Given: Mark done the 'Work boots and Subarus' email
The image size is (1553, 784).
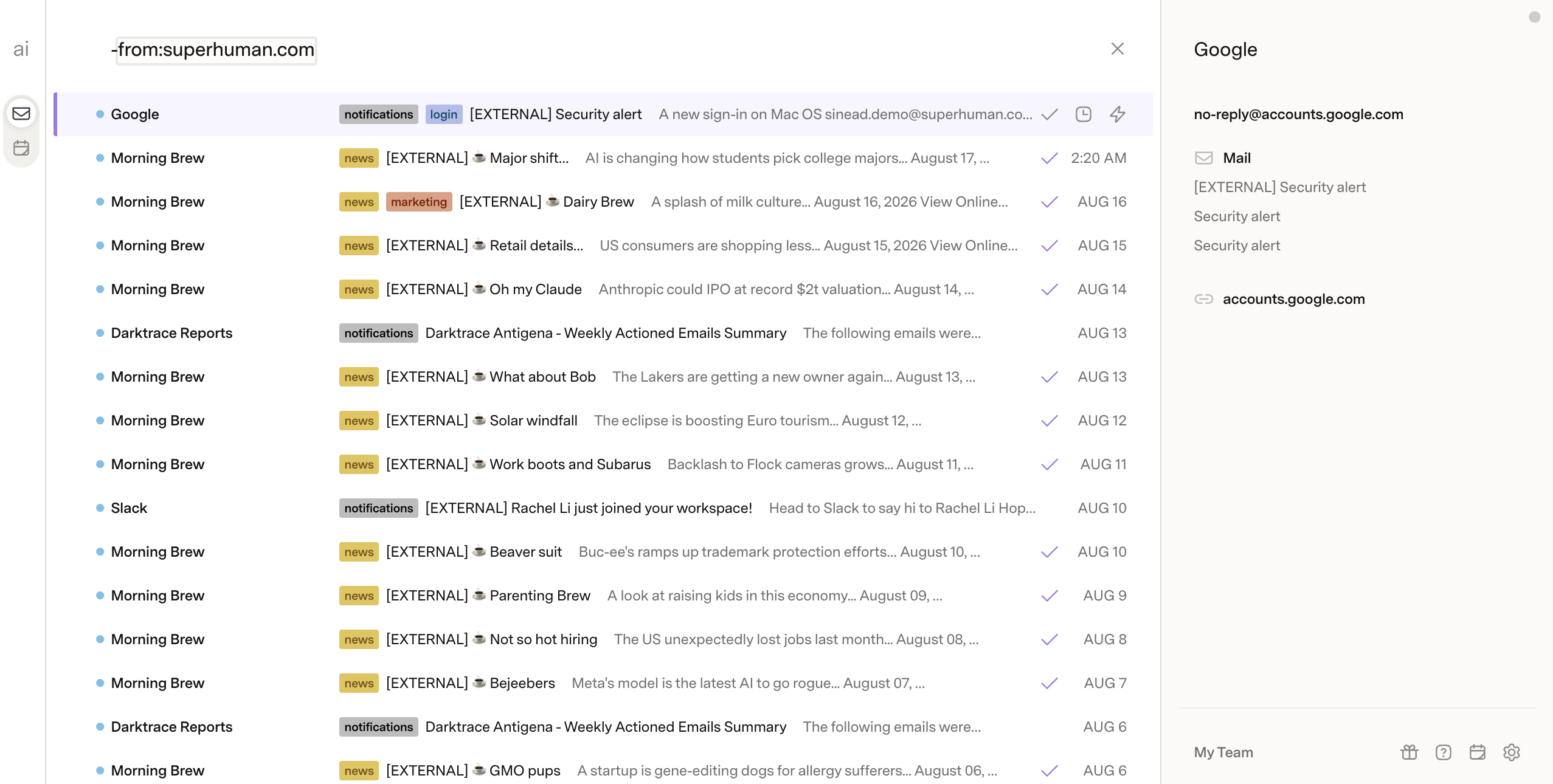Looking at the screenshot, I should pyautogui.click(x=1050, y=464).
